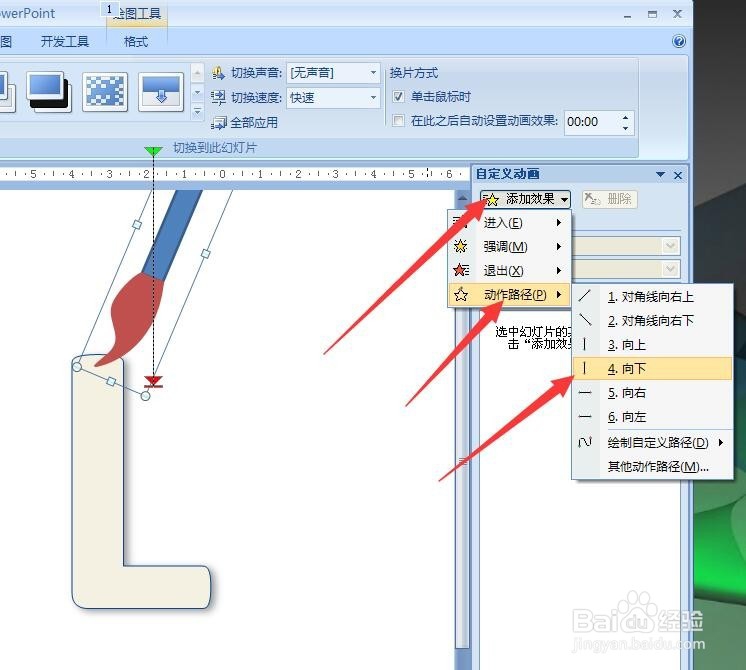Click the 删除 button in animation pane
The height and width of the screenshot is (670, 746).
609,199
